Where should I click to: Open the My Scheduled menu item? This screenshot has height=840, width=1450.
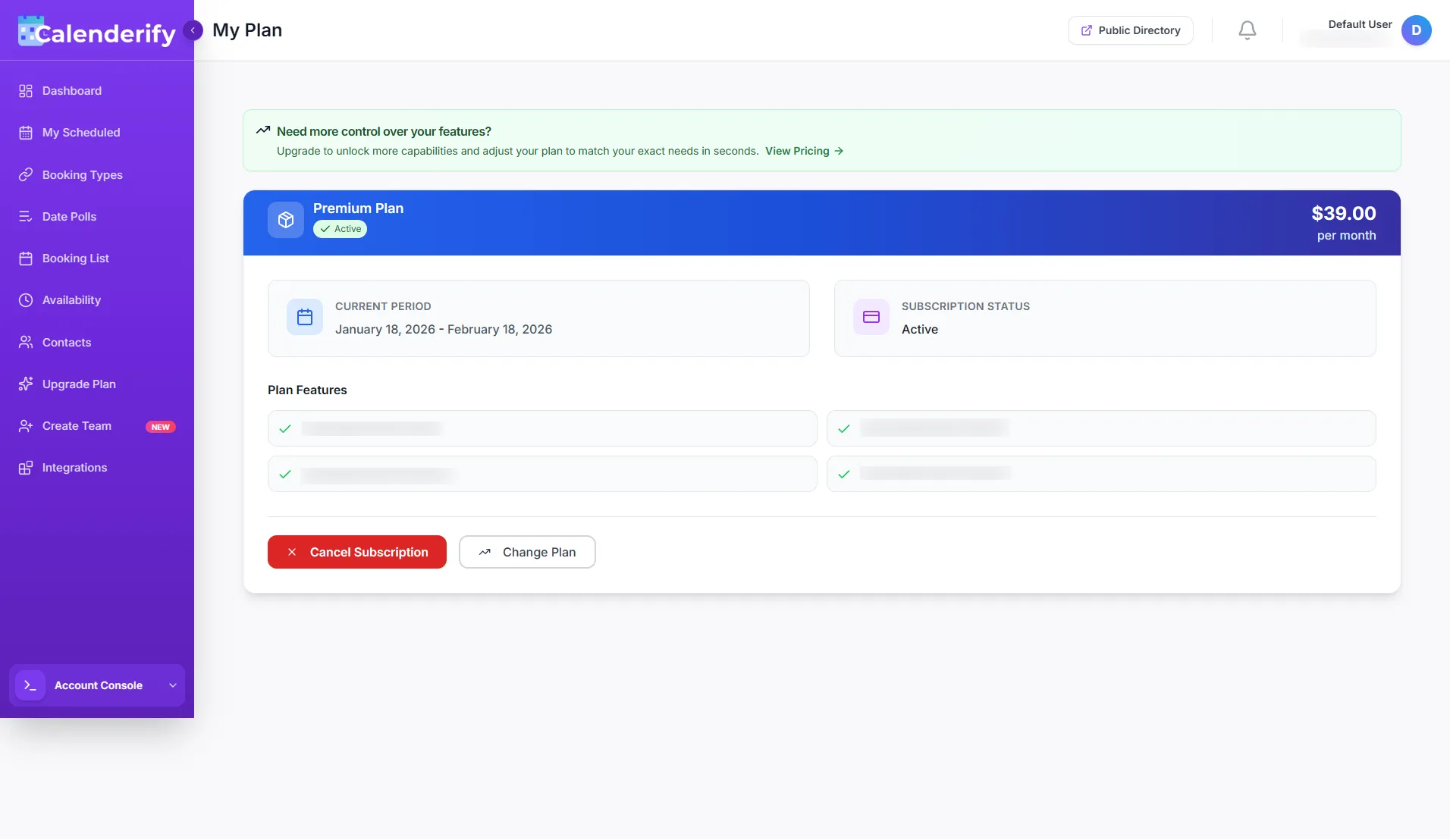click(80, 133)
